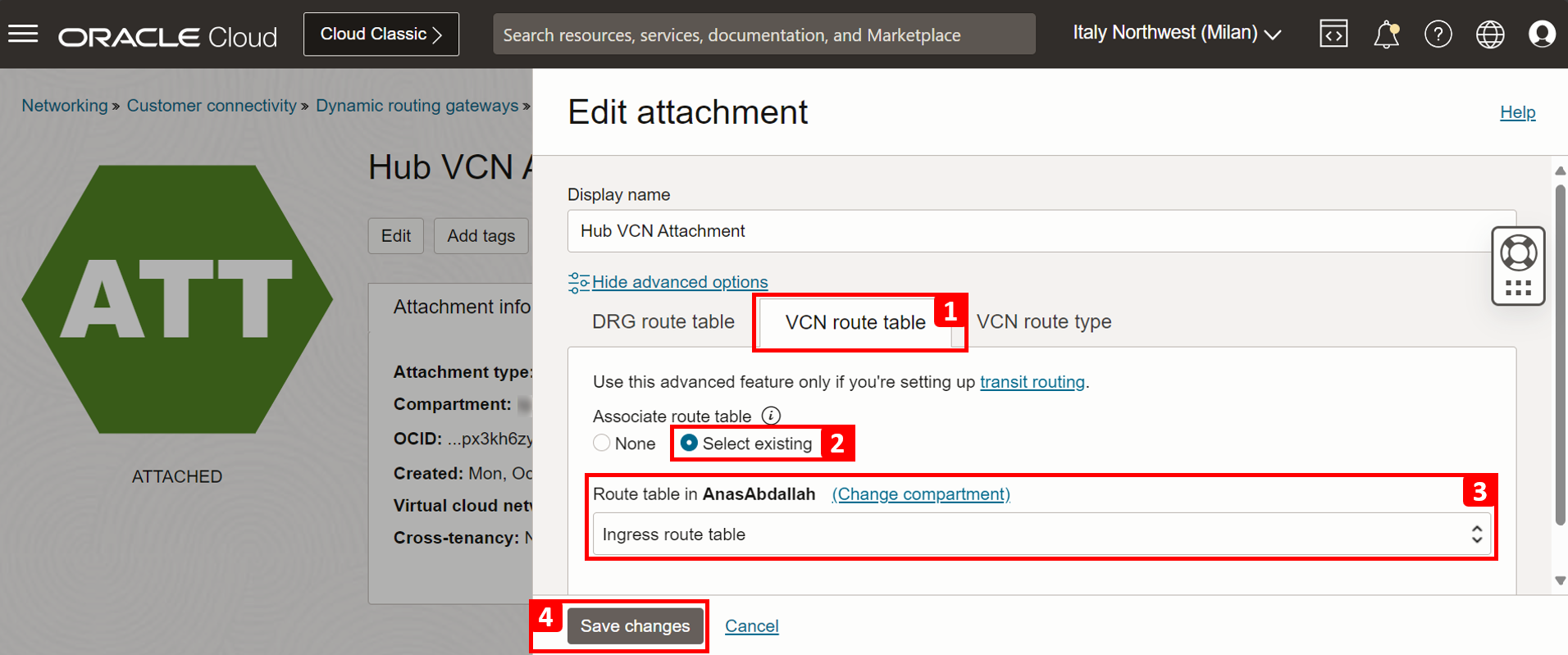Open the notifications bell icon
The width and height of the screenshot is (1568, 655).
click(1386, 34)
